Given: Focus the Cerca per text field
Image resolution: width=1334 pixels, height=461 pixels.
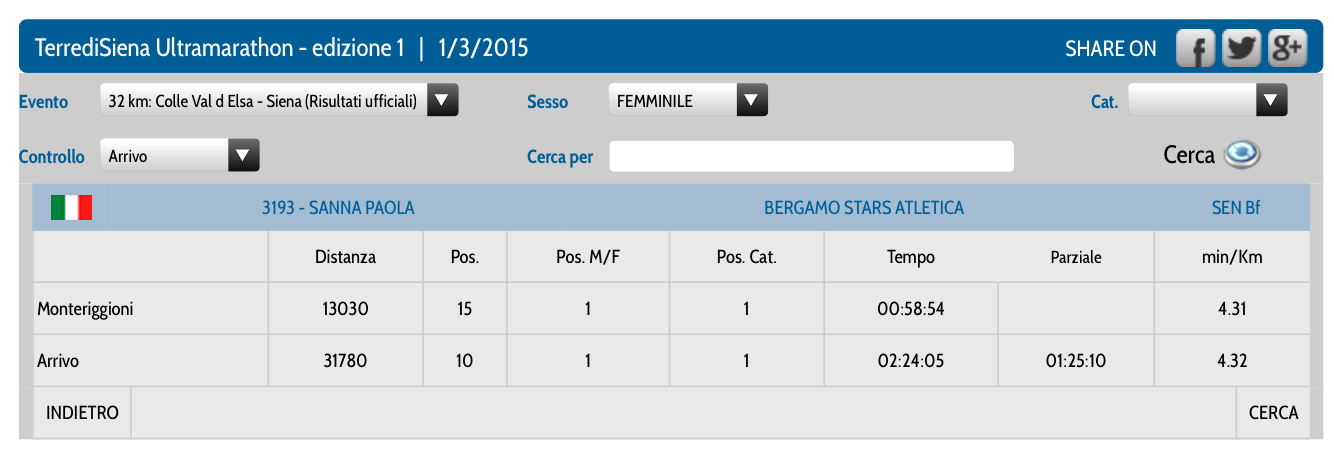Looking at the screenshot, I should [x=811, y=157].
